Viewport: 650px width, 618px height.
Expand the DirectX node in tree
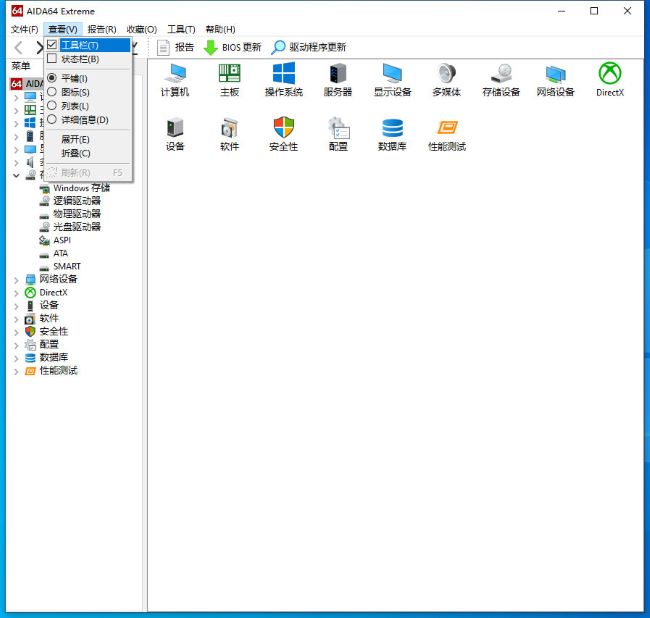click(x=16, y=293)
